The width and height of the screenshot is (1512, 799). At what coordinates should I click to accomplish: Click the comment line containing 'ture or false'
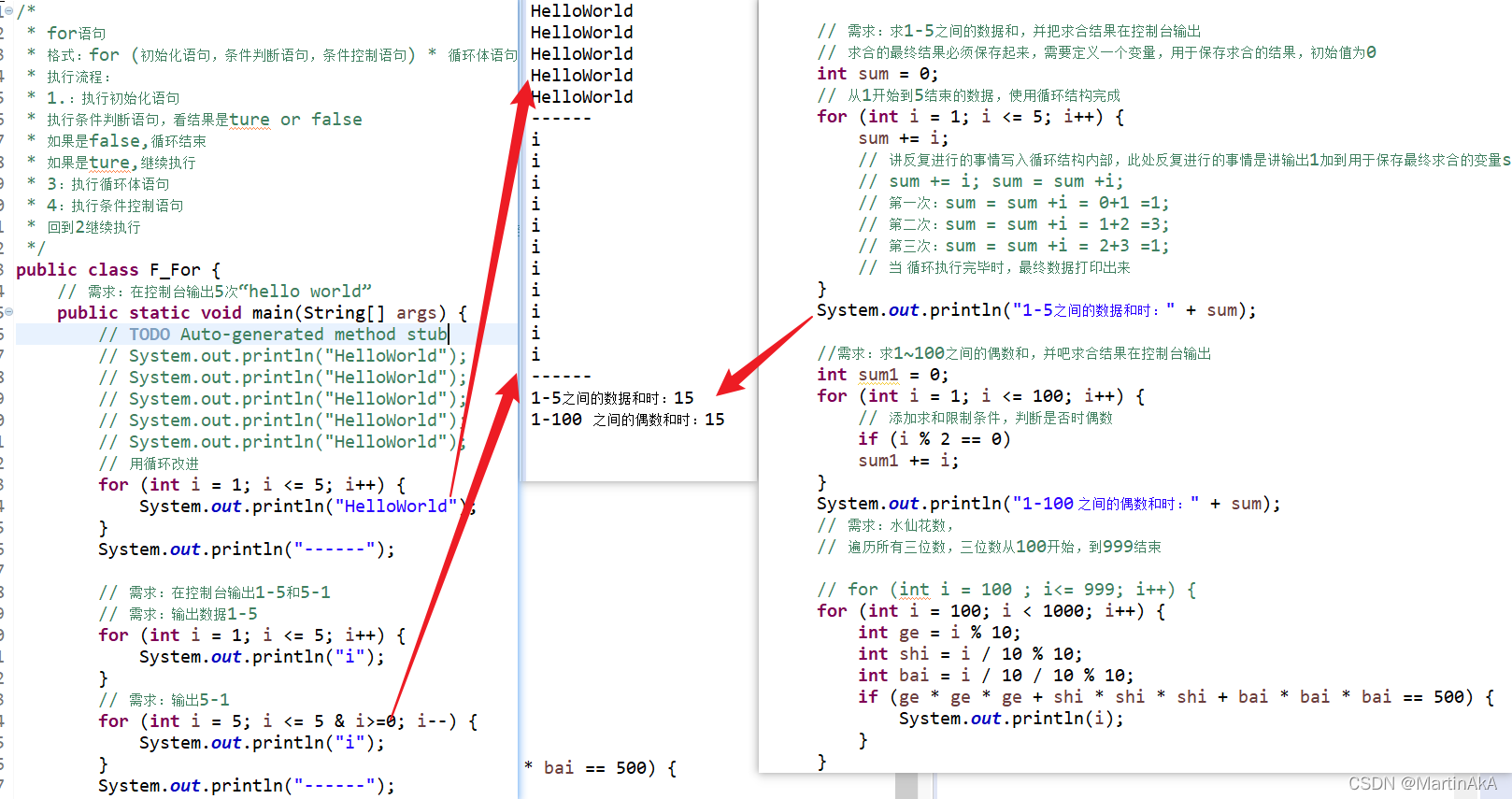point(194,120)
